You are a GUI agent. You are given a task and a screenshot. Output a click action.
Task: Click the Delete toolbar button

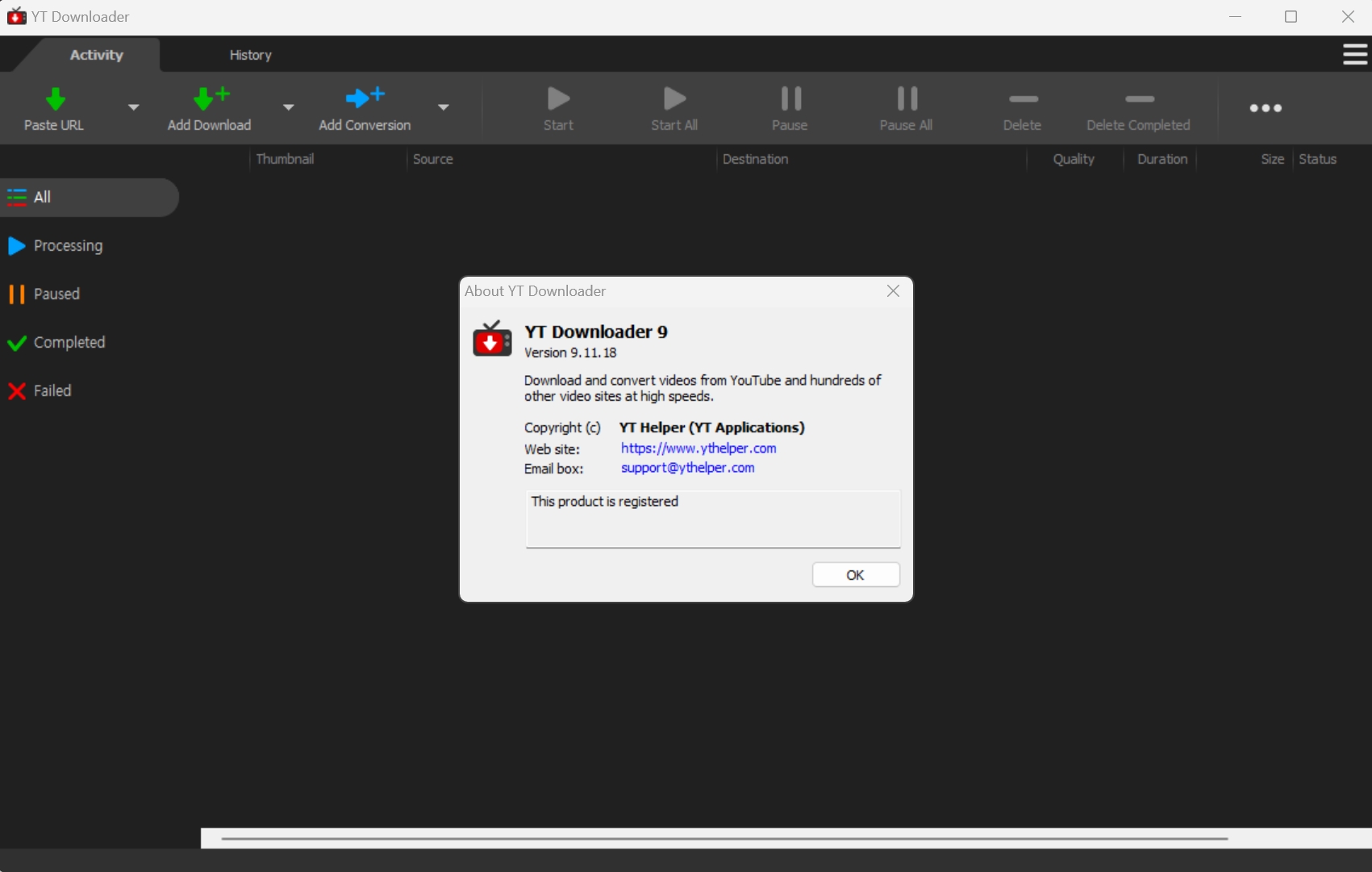point(1023,109)
